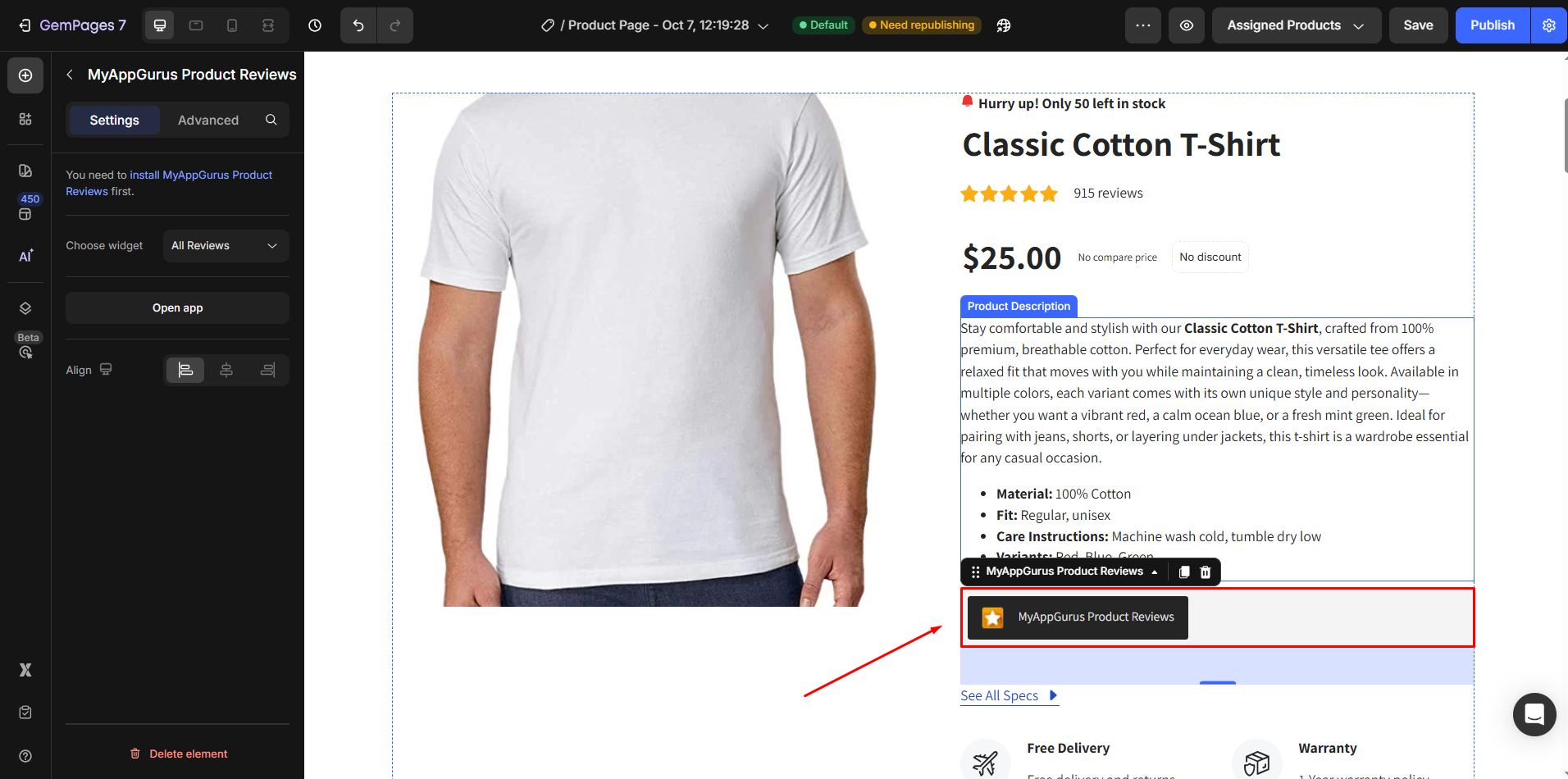Open publish settings gear icon
The image size is (1568, 779).
pos(1549,25)
